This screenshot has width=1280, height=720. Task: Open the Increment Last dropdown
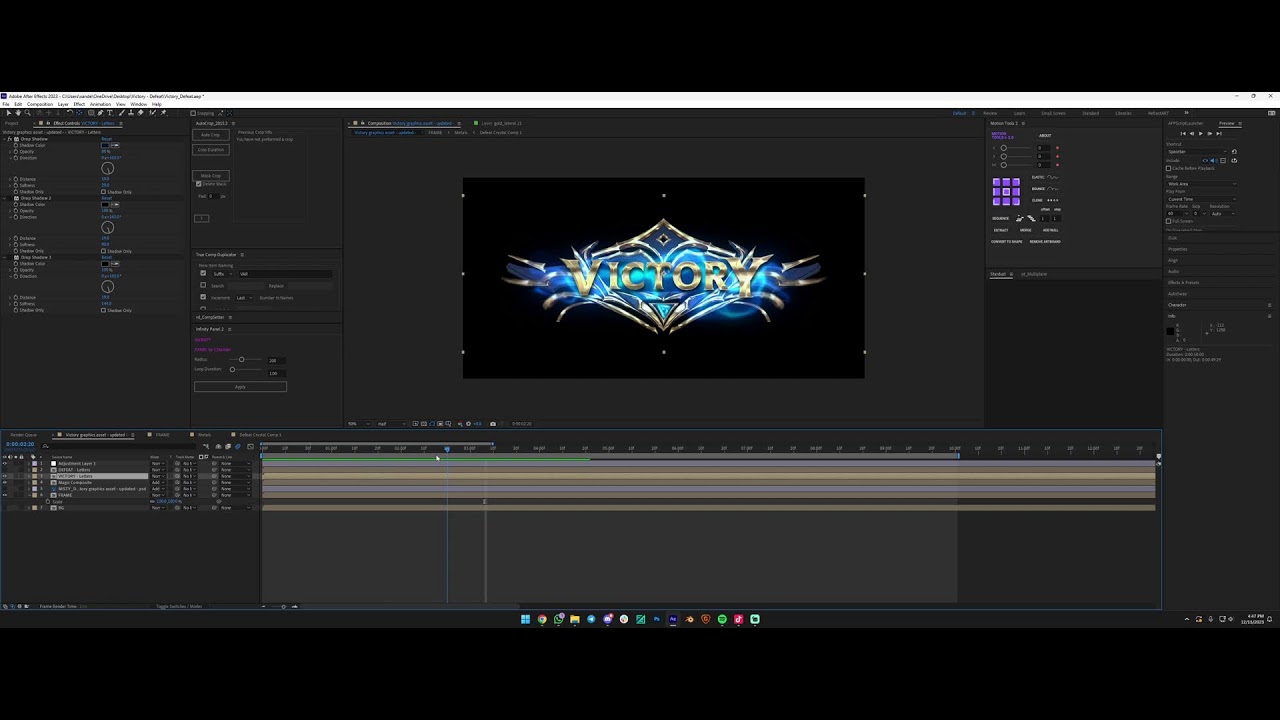click(x=244, y=298)
